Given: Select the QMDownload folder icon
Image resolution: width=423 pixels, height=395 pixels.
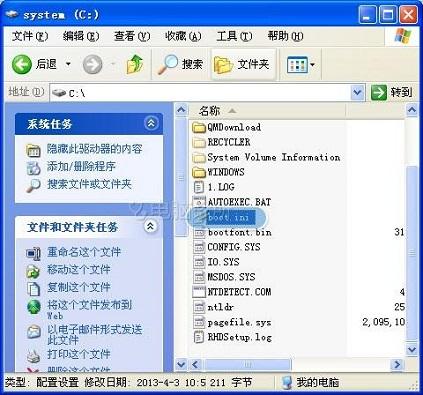Looking at the screenshot, I should click(199, 127).
